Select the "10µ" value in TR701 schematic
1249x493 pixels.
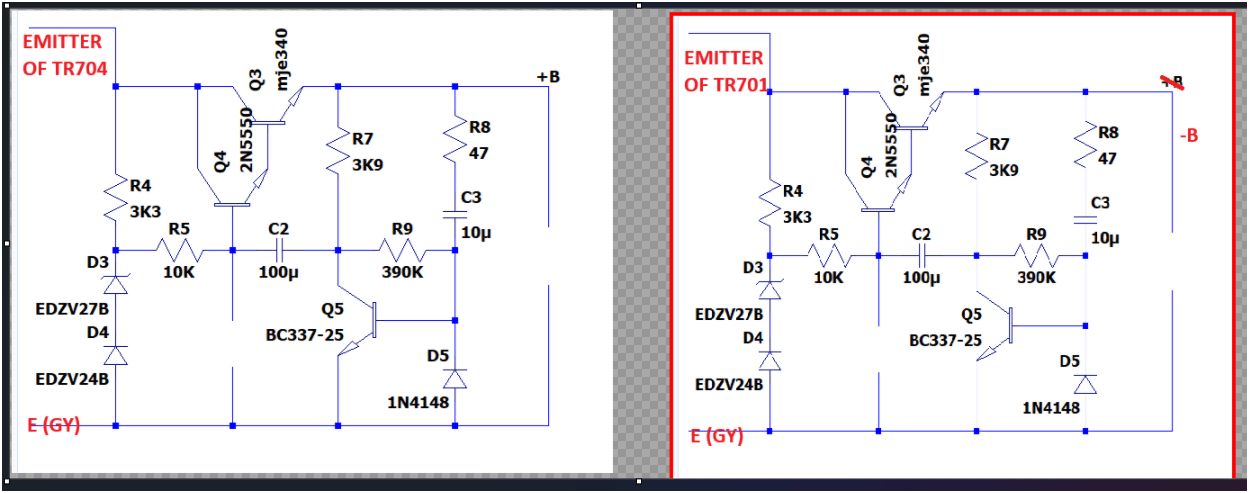(x=1104, y=238)
